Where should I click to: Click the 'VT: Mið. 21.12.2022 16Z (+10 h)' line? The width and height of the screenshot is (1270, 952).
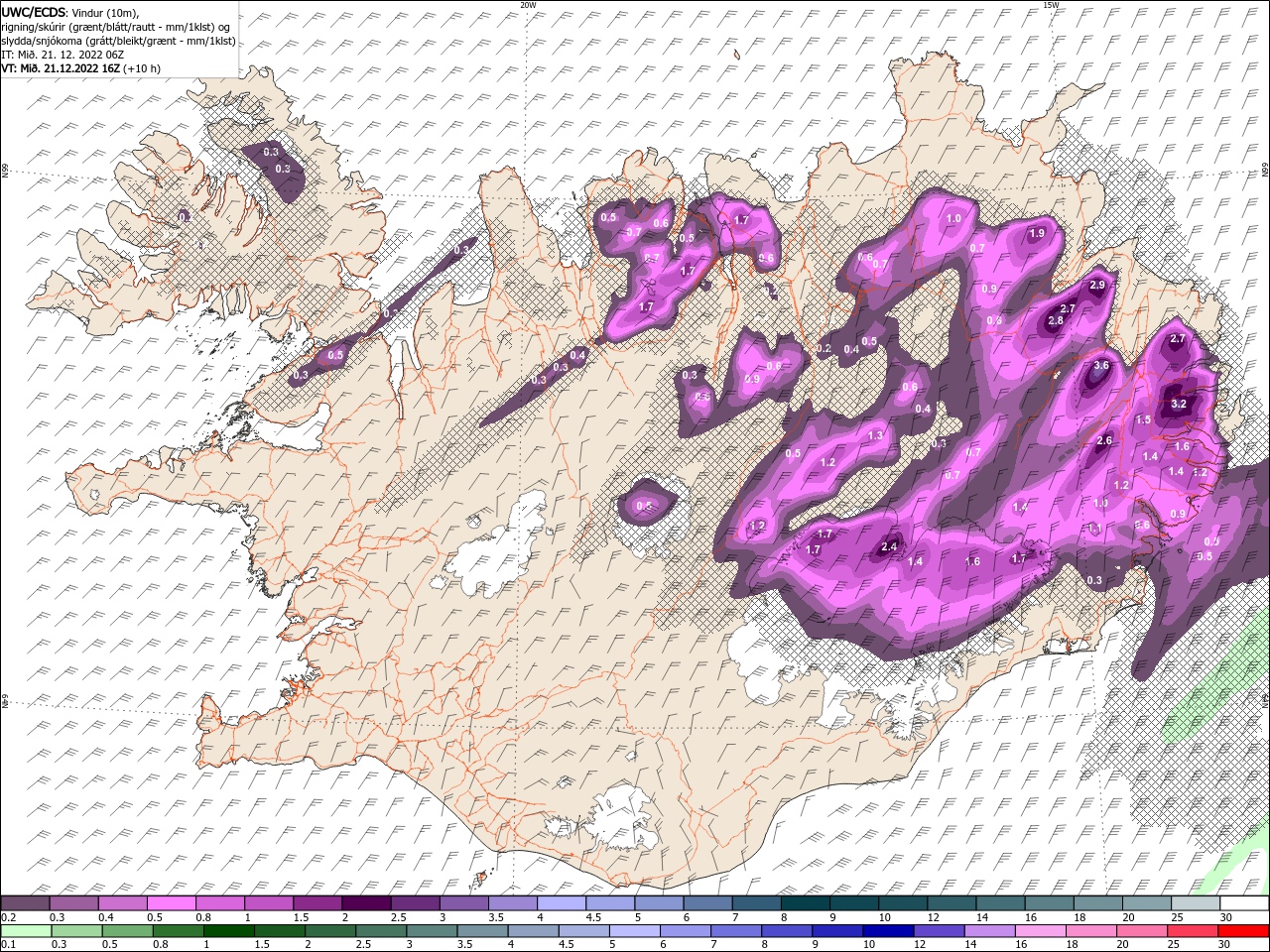click(80, 68)
